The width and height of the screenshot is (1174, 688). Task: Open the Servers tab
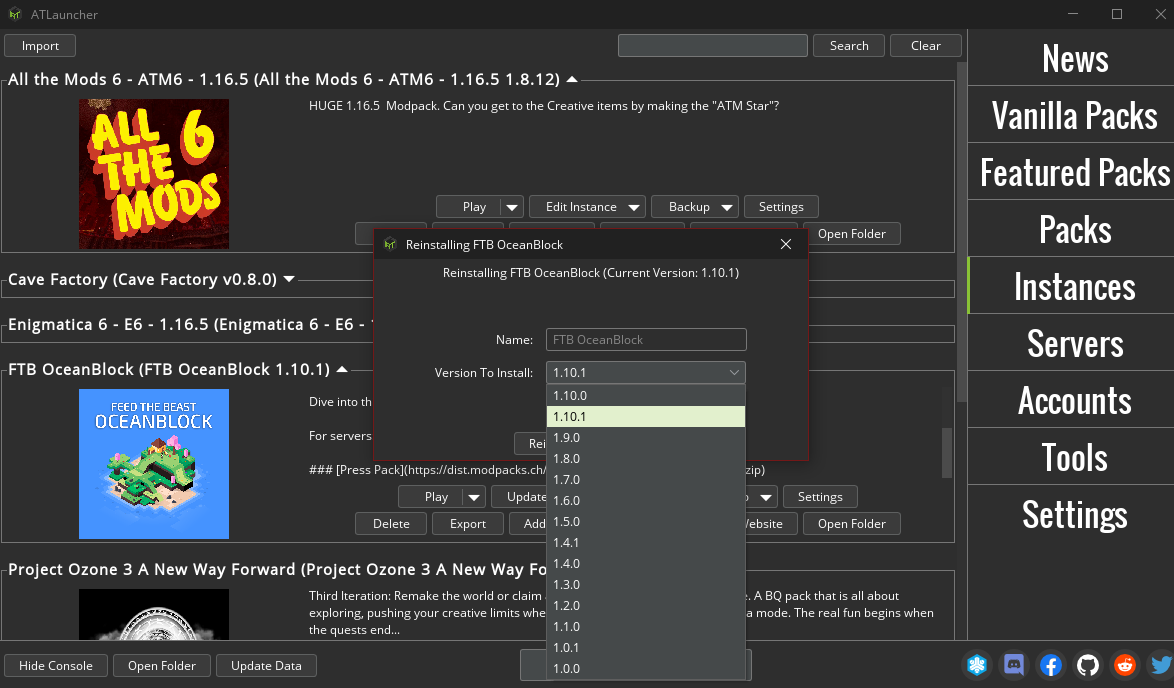tap(1071, 342)
